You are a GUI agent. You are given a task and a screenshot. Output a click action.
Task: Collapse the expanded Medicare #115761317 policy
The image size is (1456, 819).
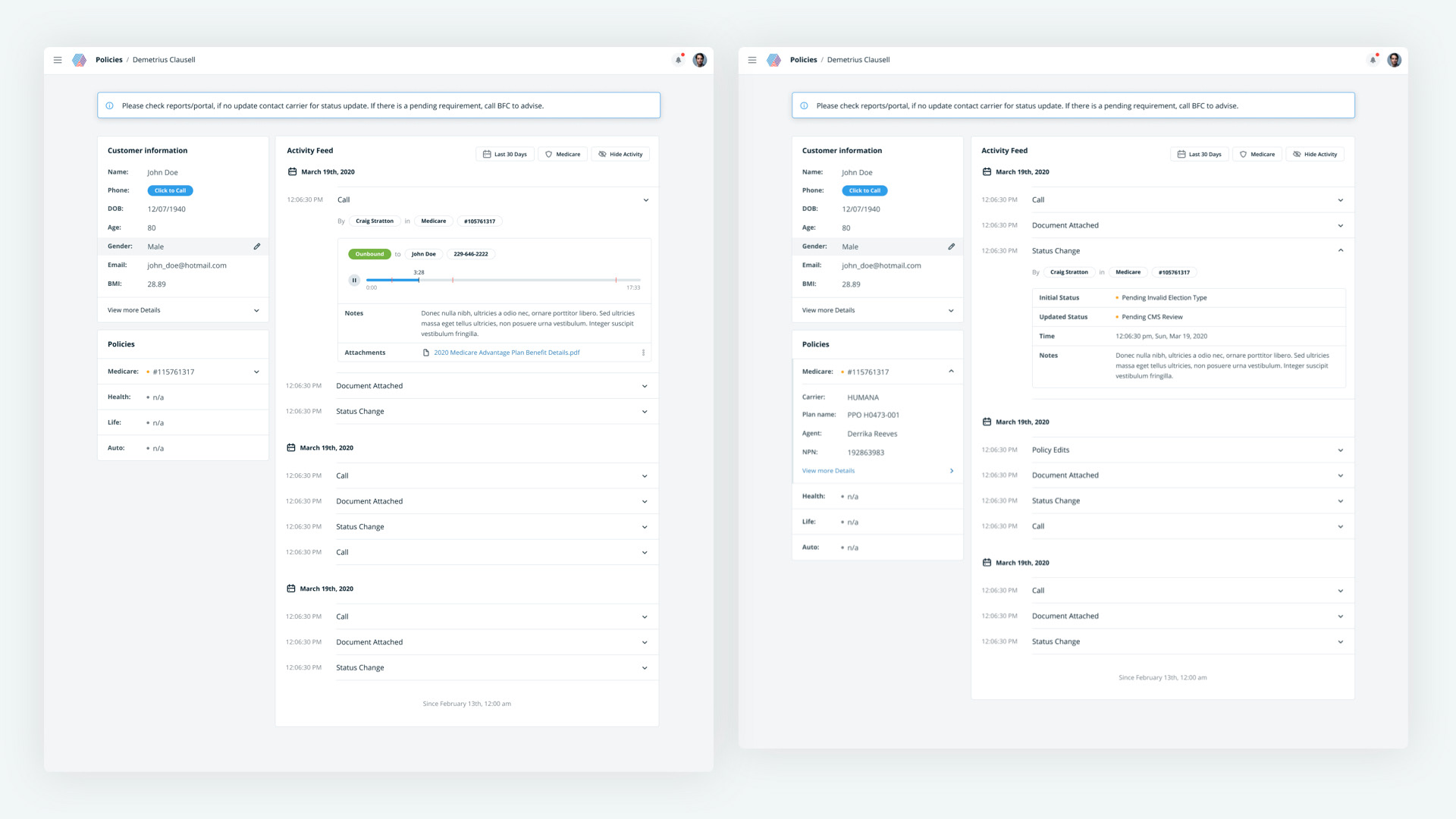(x=951, y=372)
